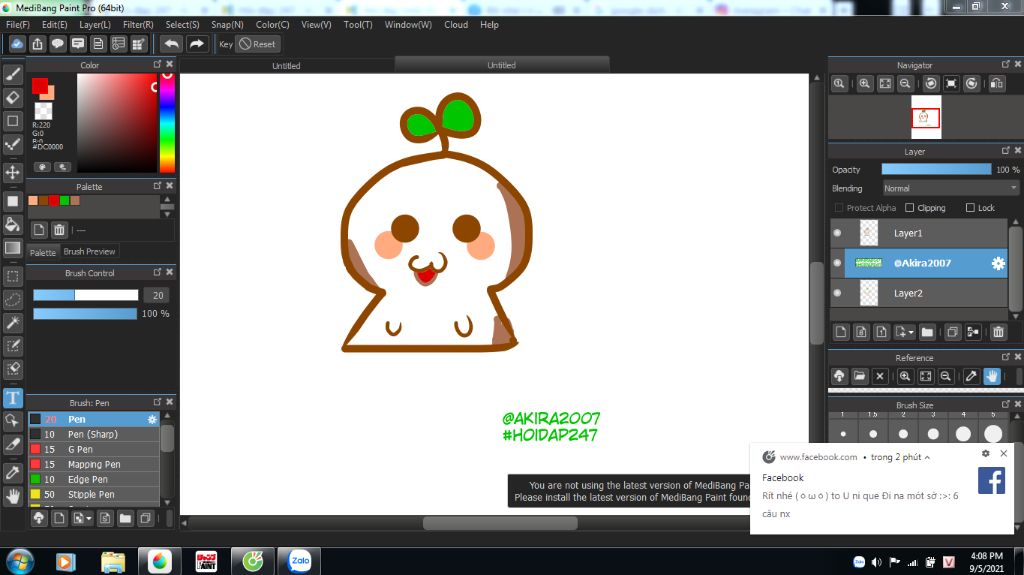Click the Navigator flip icon
This screenshot has height=575, width=1024.
click(x=997, y=84)
